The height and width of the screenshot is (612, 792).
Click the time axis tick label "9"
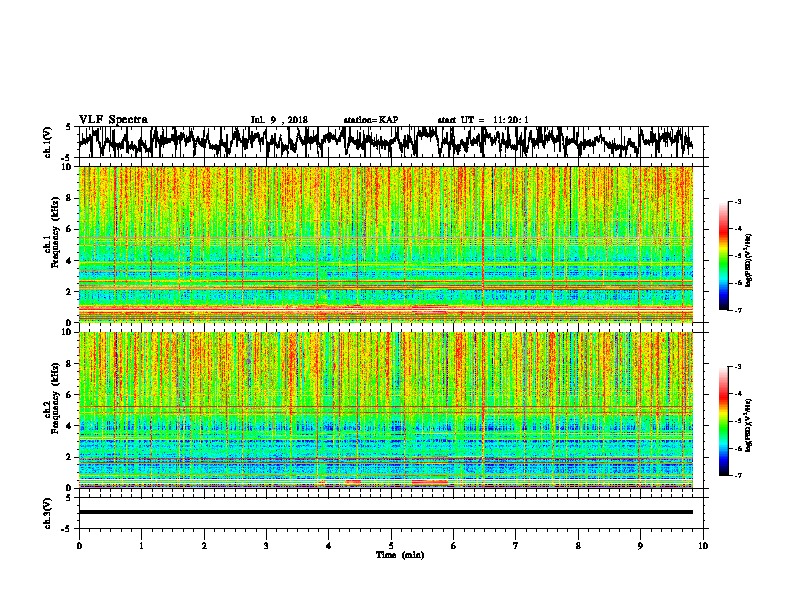(x=640, y=546)
